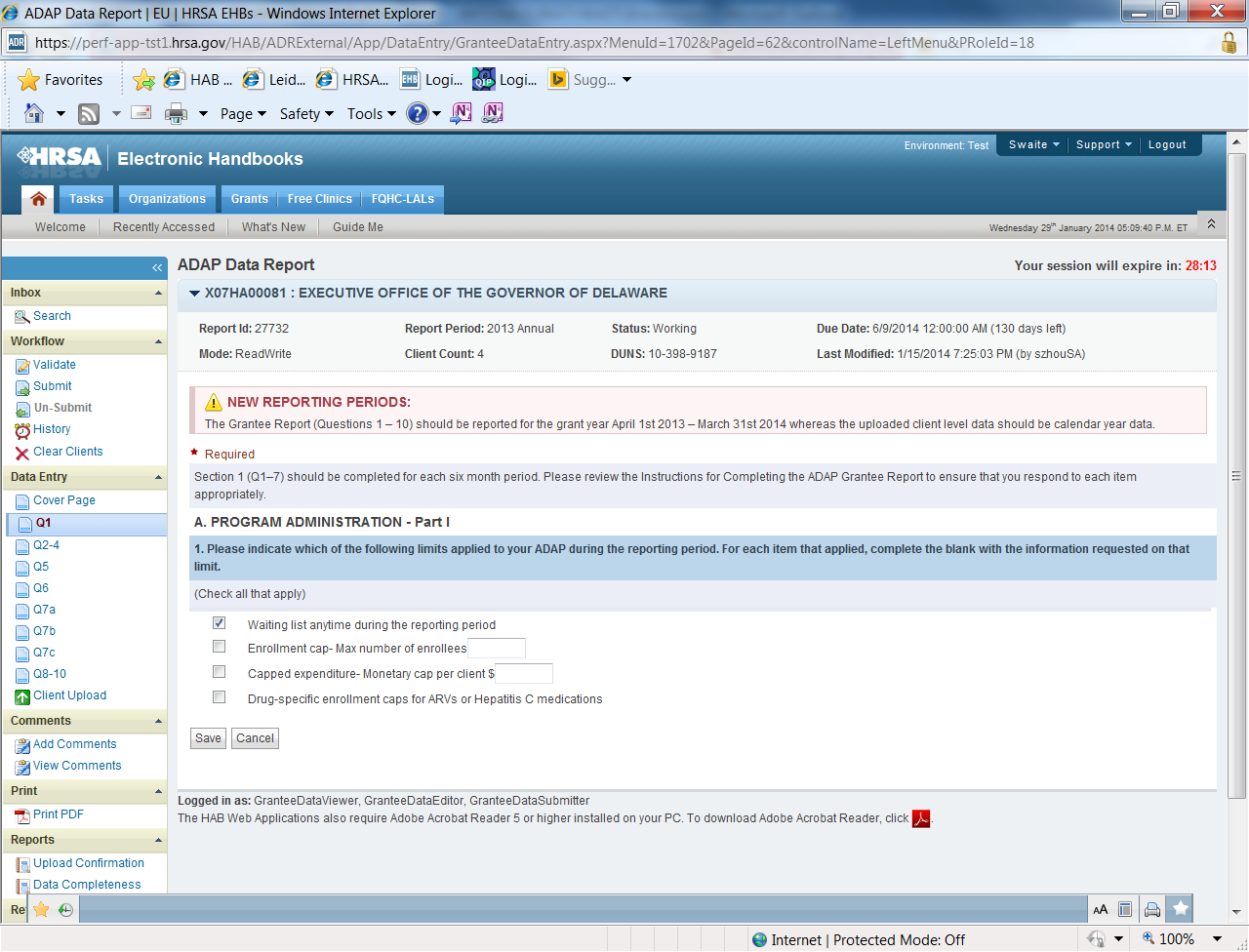Open the Free Clinics tab
Viewport: 1249px width, 952px height.
coord(320,199)
